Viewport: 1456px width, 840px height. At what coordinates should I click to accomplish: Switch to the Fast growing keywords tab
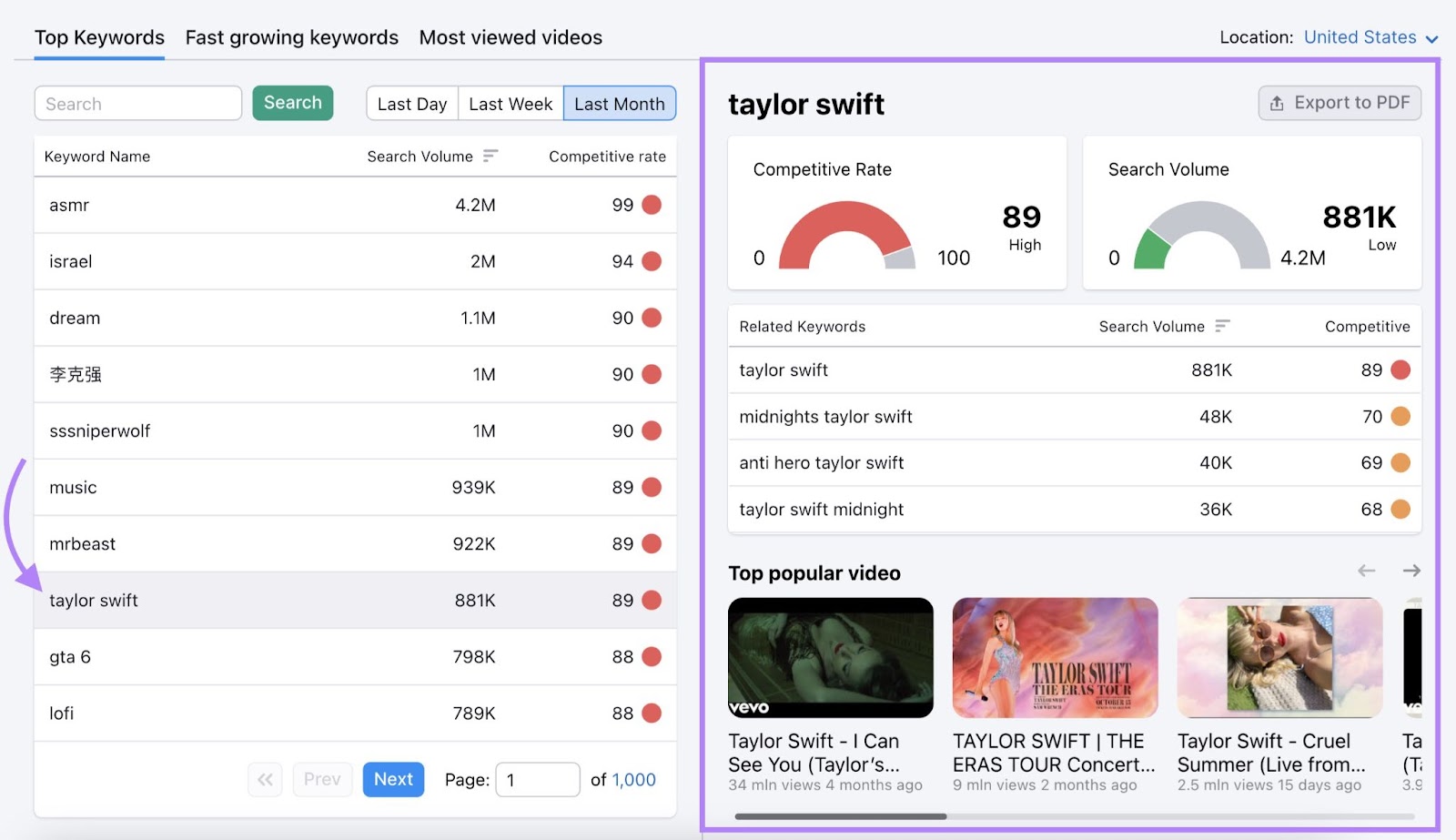click(291, 37)
